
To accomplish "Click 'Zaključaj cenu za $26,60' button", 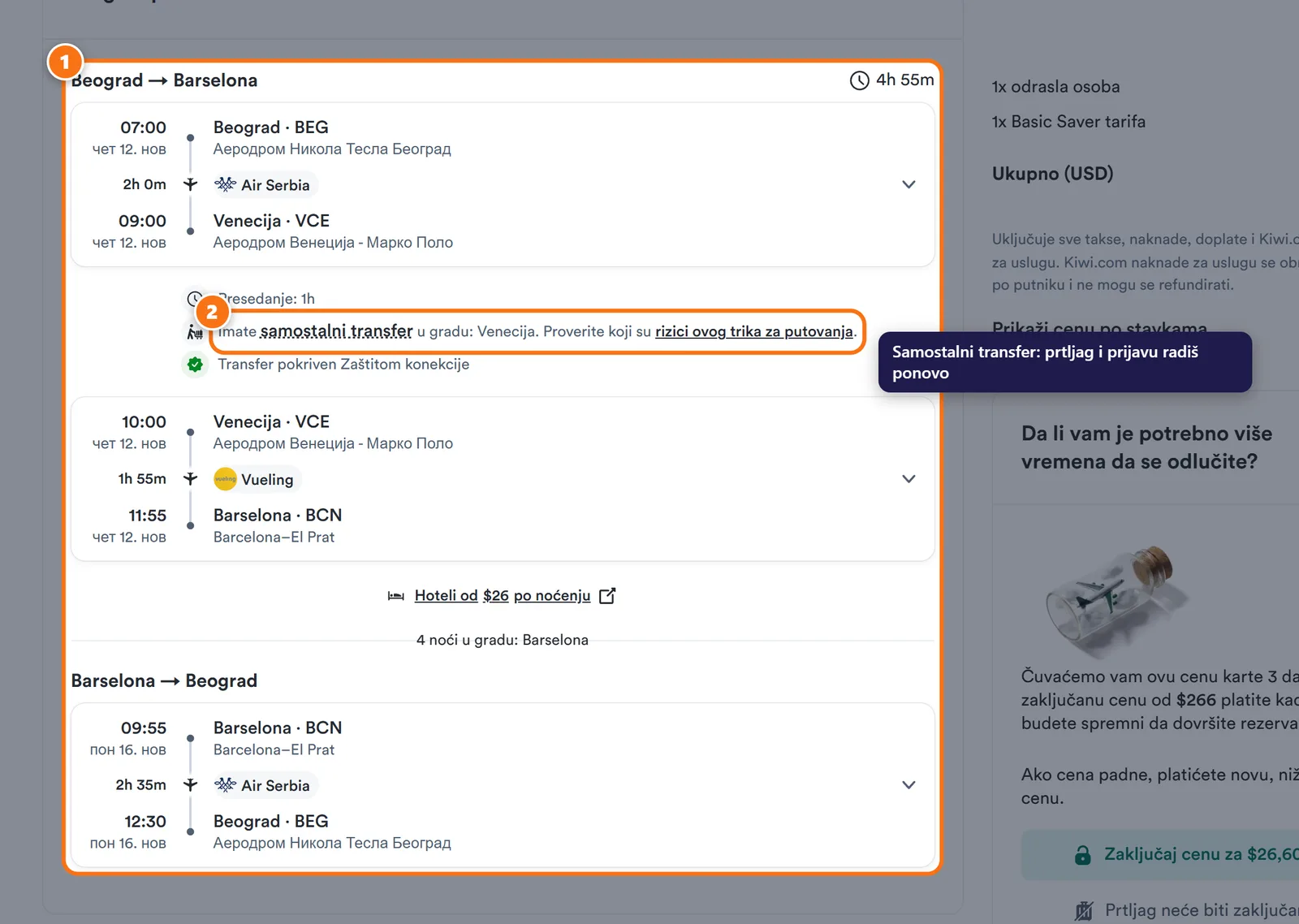I will [1160, 854].
